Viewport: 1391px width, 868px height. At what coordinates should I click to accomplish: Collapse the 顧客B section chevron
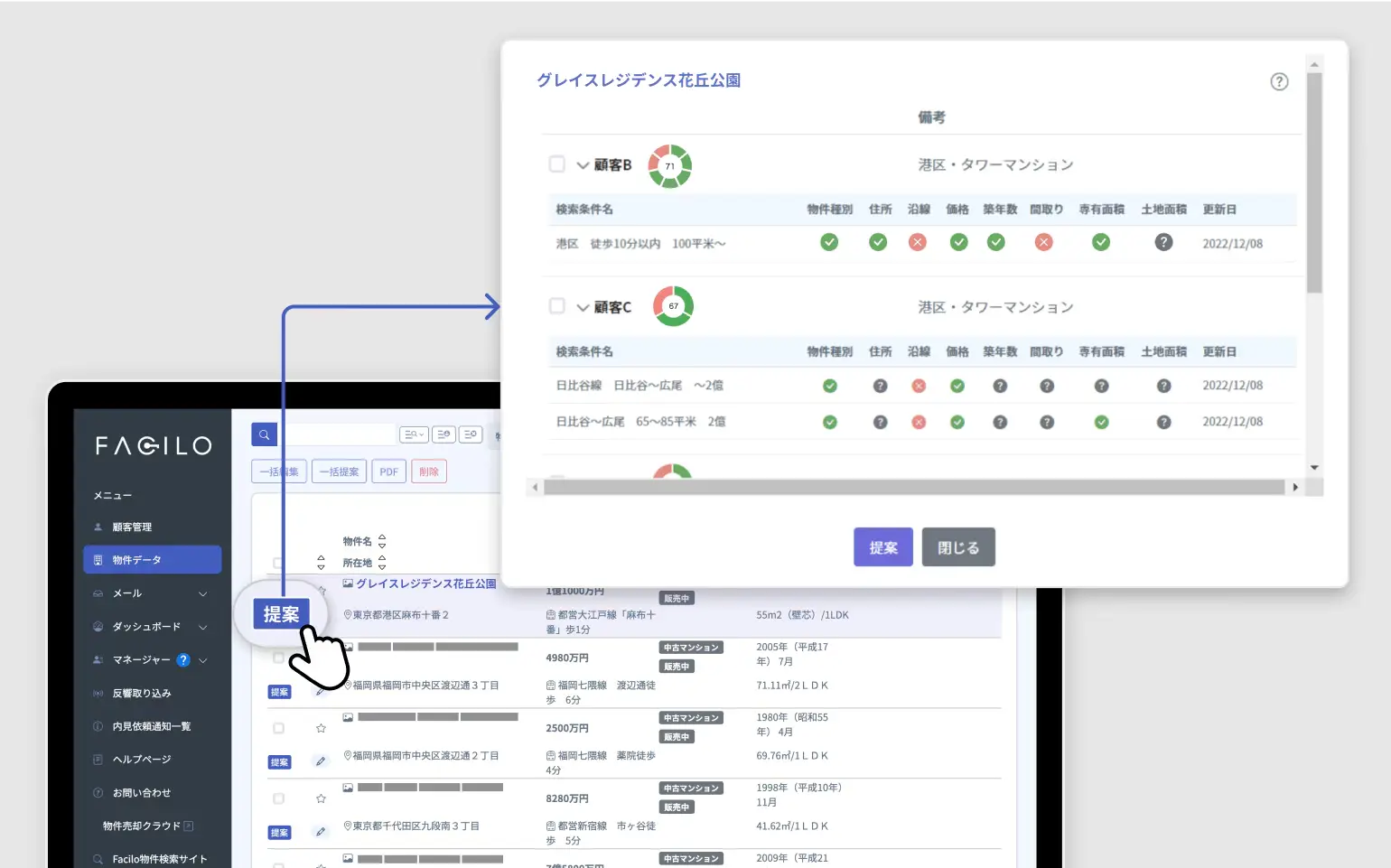click(x=583, y=165)
